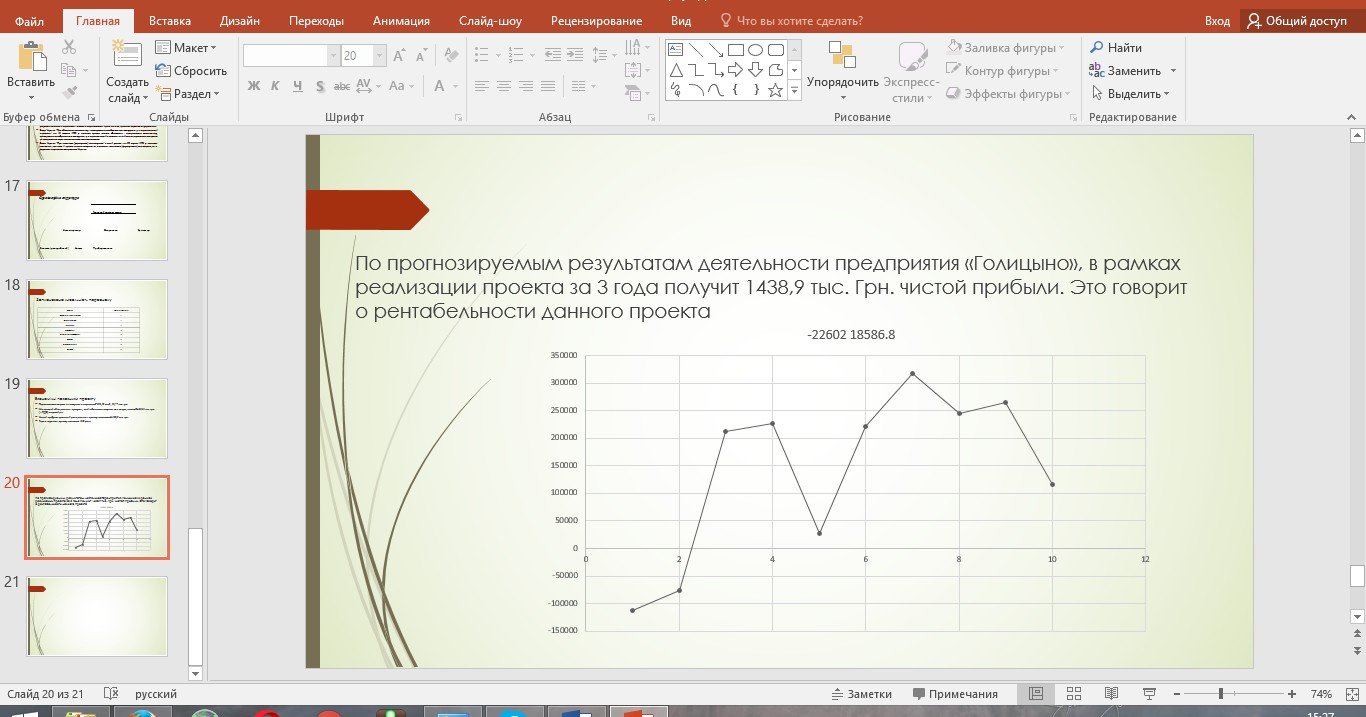Screen dimensions: 1366x717
Task: Click the Общий доступ button
Action: click(x=1297, y=21)
